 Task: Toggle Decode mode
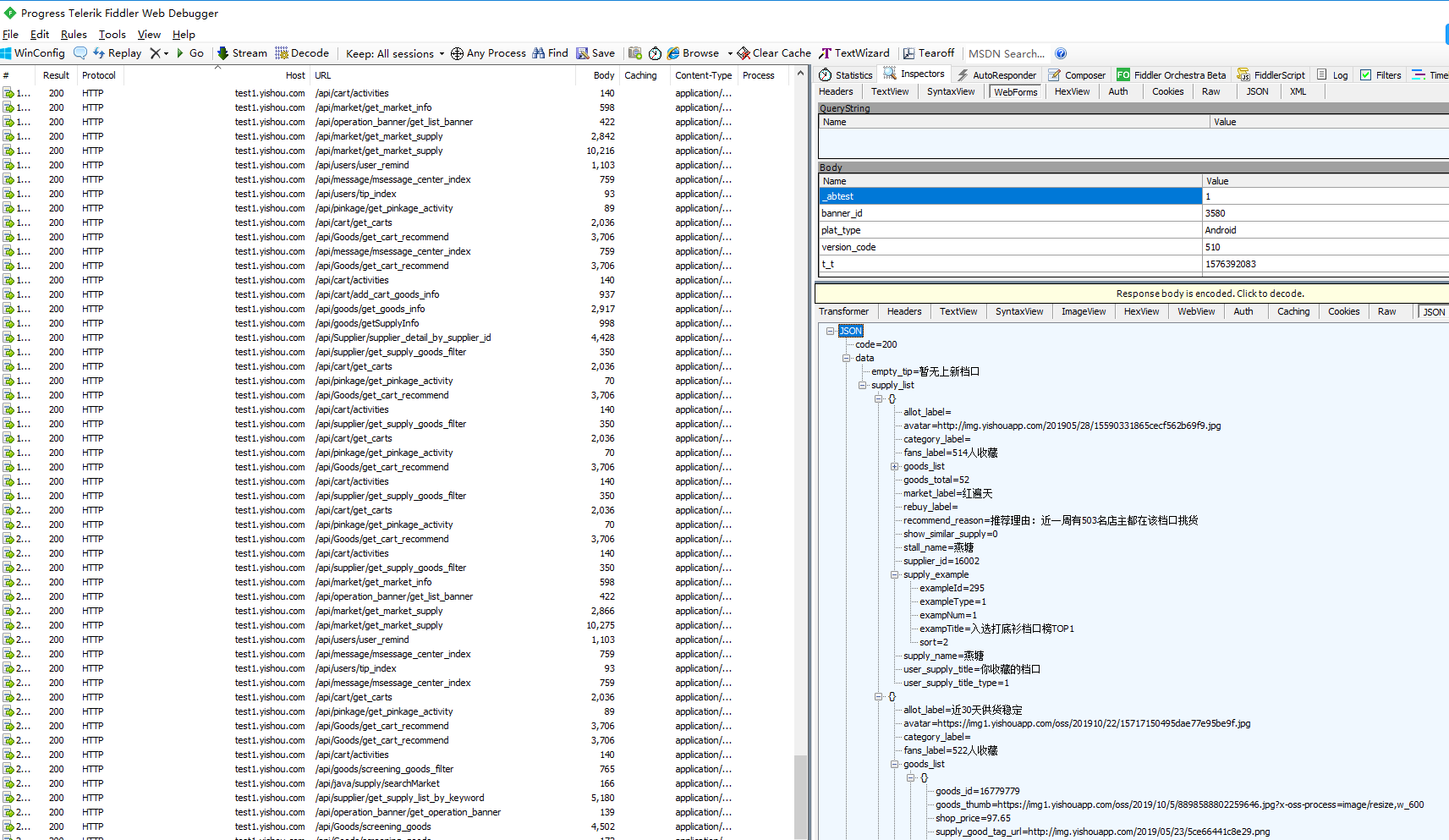pyautogui.click(x=302, y=53)
